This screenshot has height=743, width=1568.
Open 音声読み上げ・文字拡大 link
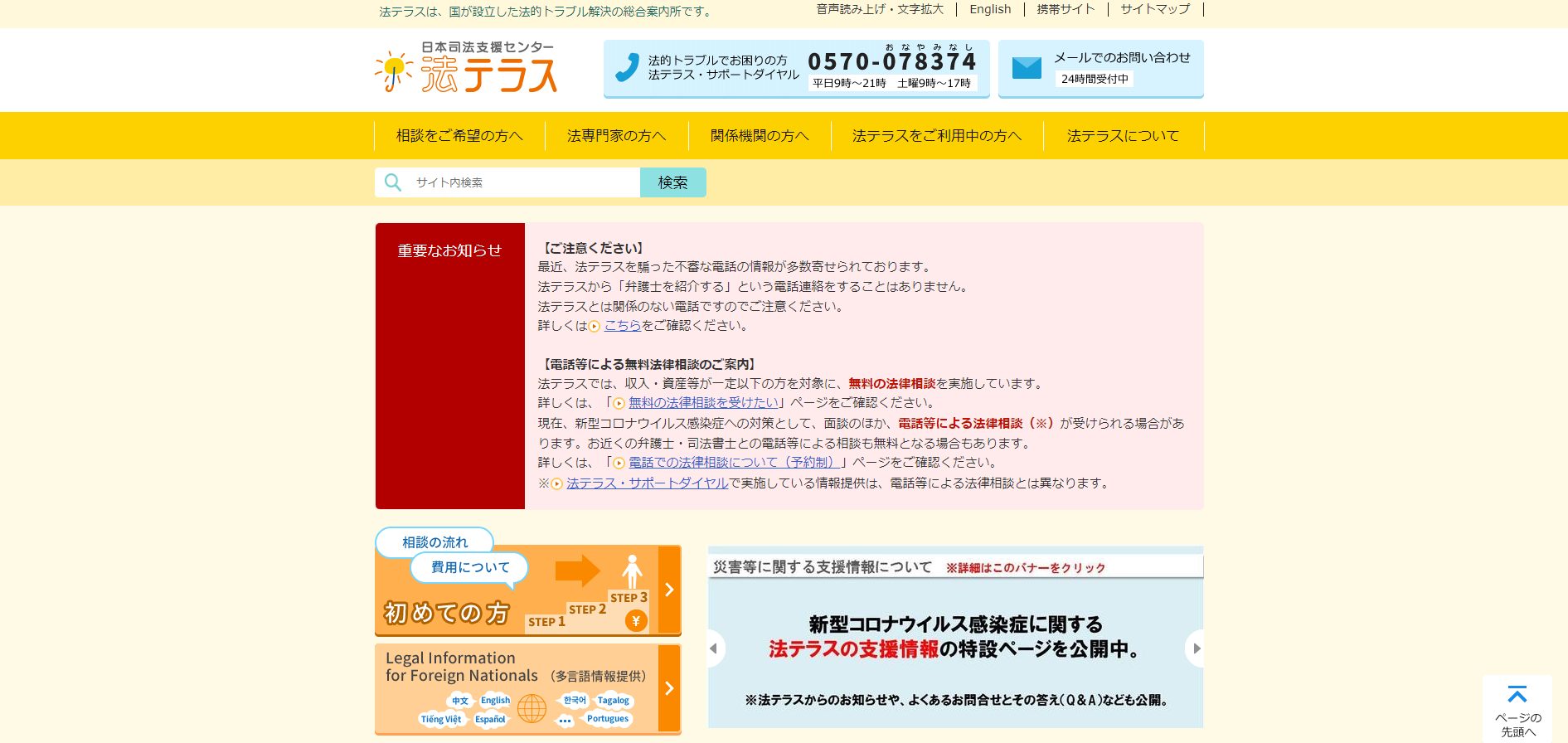coord(880,9)
